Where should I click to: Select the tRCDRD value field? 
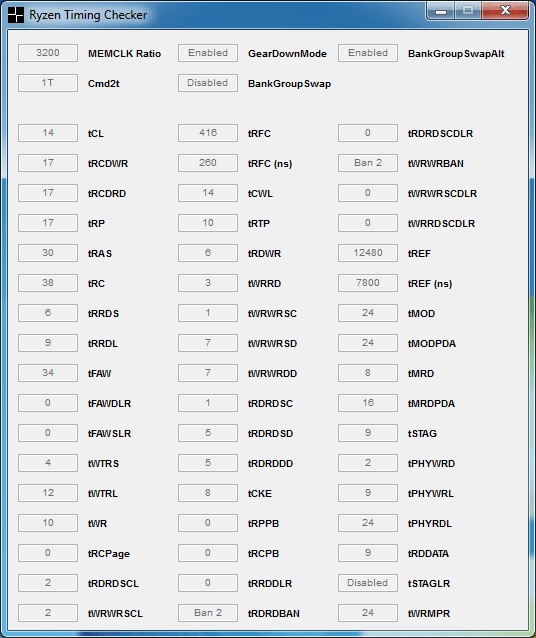point(48,193)
